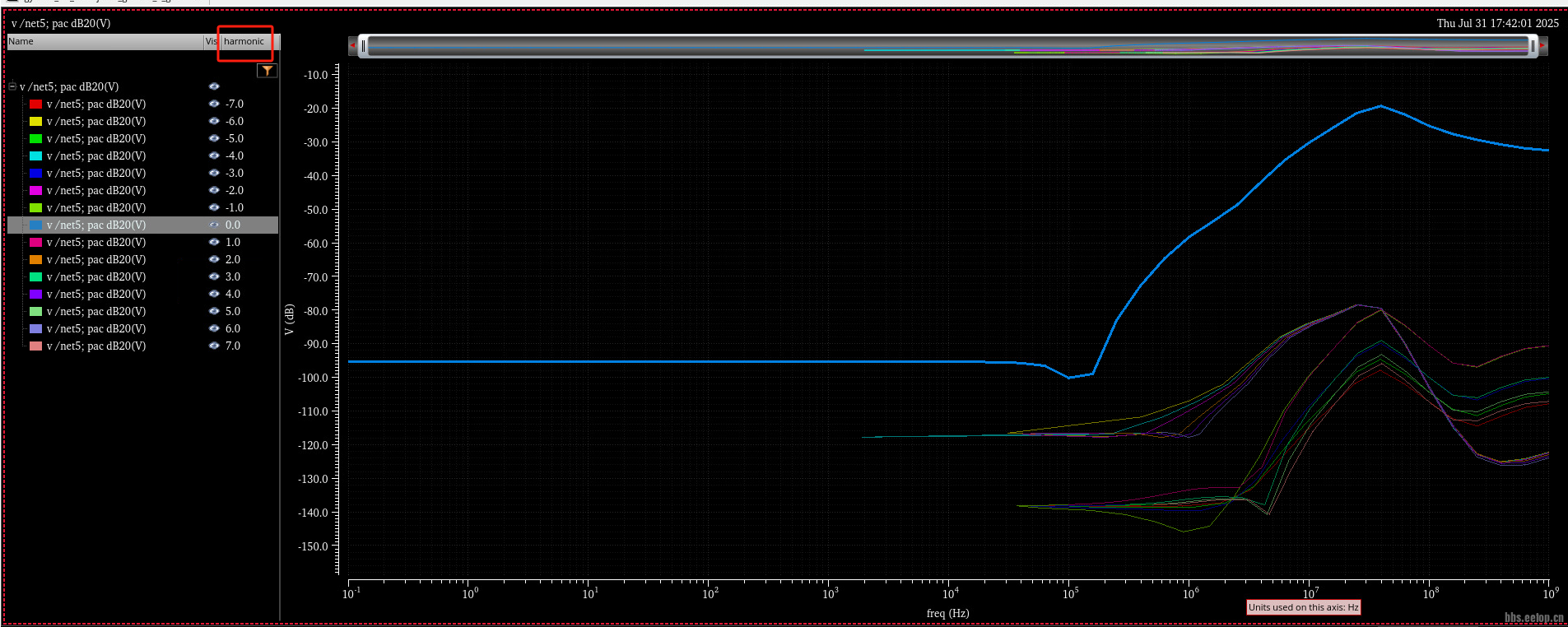Click the pink swatch of harmonic 1.0

point(35,242)
